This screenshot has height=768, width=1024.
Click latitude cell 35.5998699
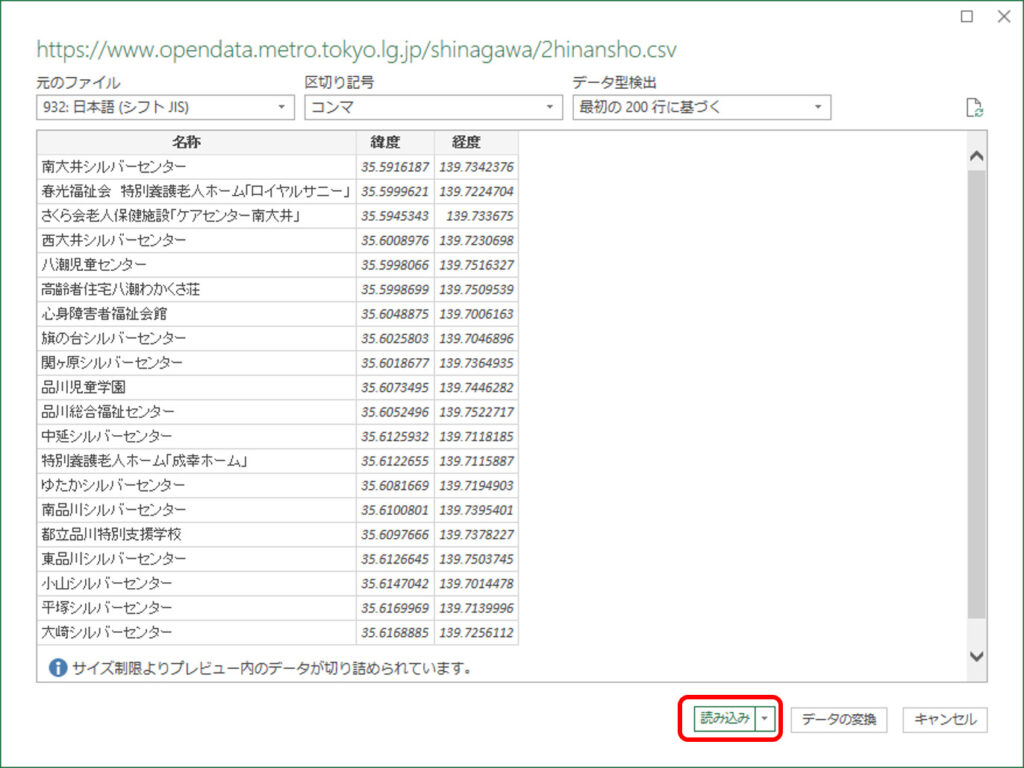[x=395, y=289]
